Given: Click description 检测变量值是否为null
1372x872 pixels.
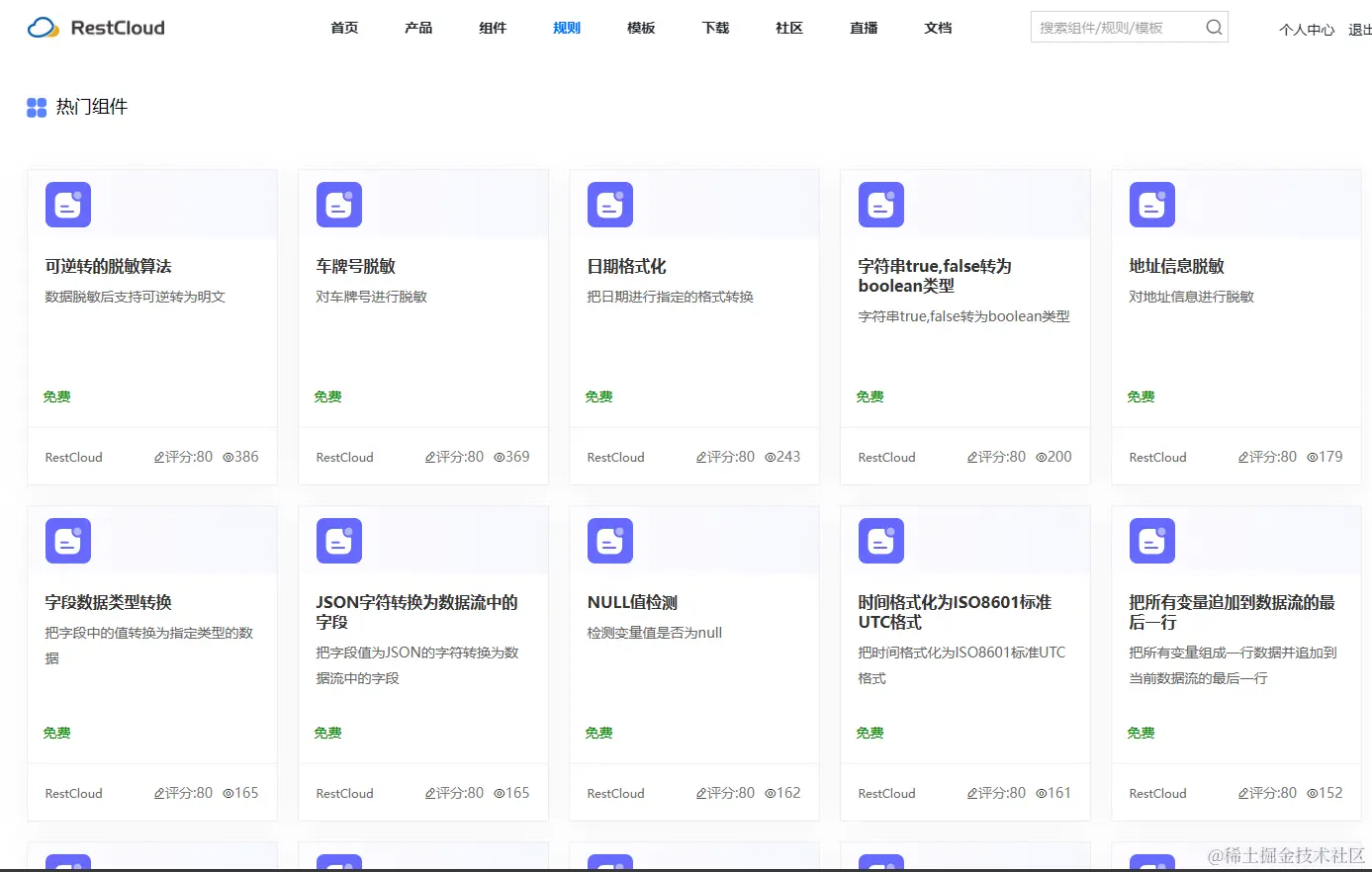Looking at the screenshot, I should click(x=654, y=633).
